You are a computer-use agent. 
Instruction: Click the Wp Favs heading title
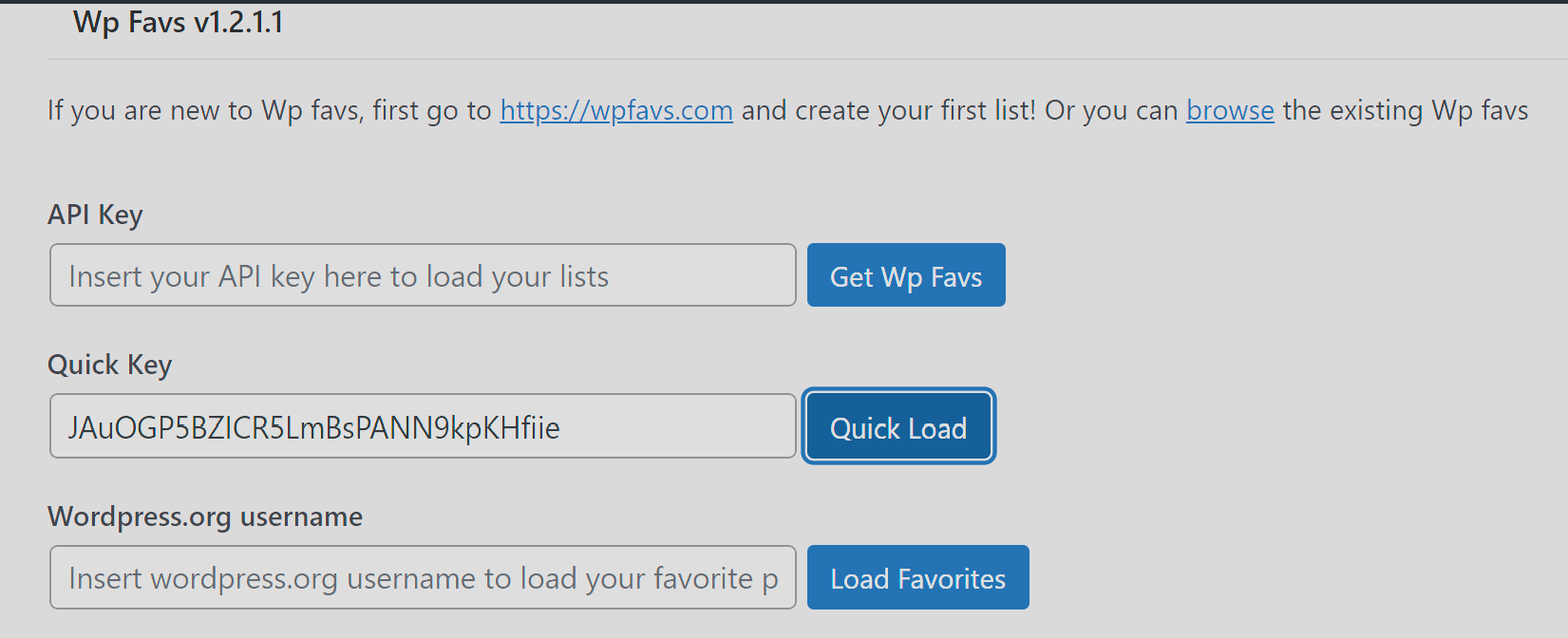coord(131,22)
